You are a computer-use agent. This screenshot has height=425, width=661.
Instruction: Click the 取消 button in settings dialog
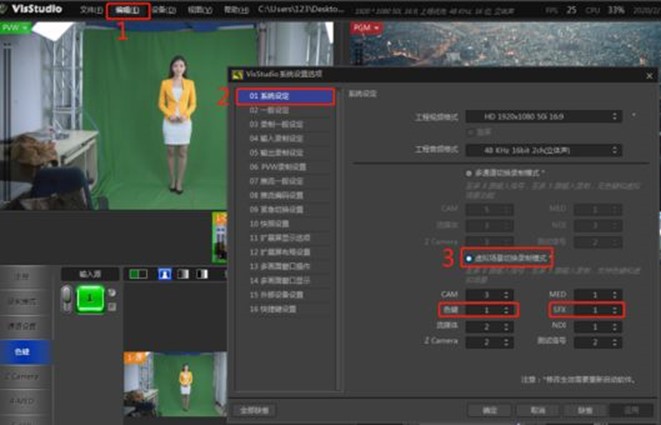(538, 410)
